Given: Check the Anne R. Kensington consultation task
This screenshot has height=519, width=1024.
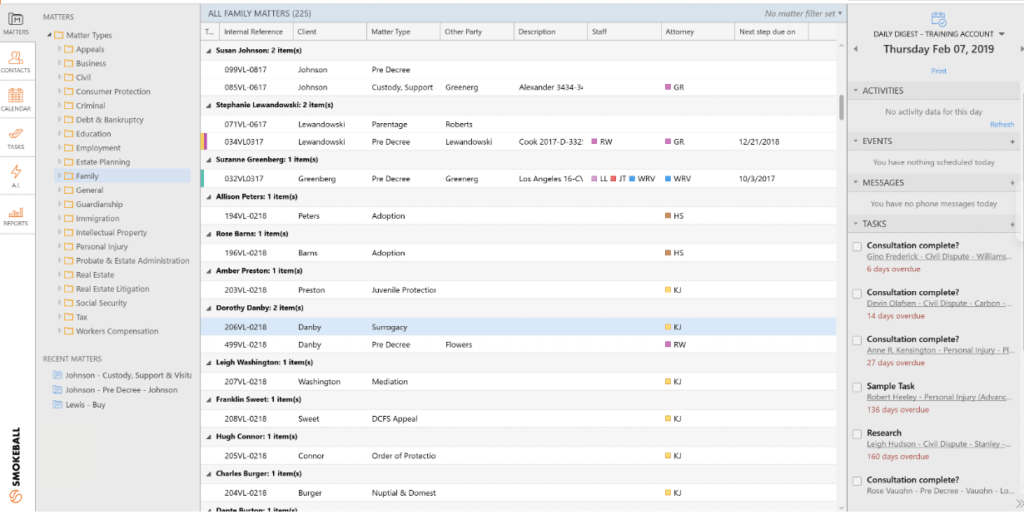Looking at the screenshot, I should (x=857, y=341).
